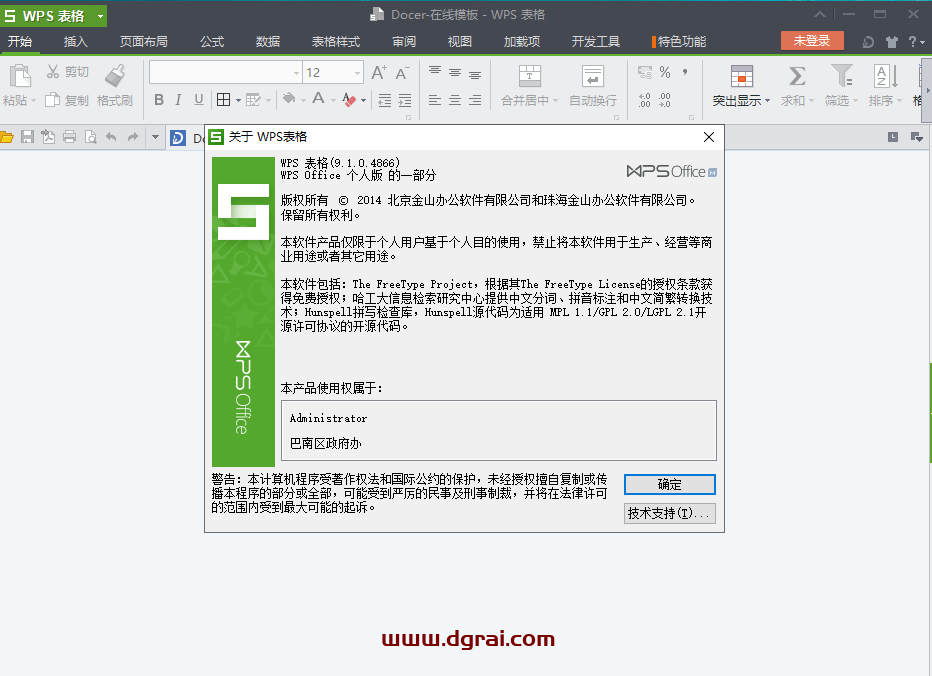
Task: Toggle italic formatting
Action: (177, 100)
